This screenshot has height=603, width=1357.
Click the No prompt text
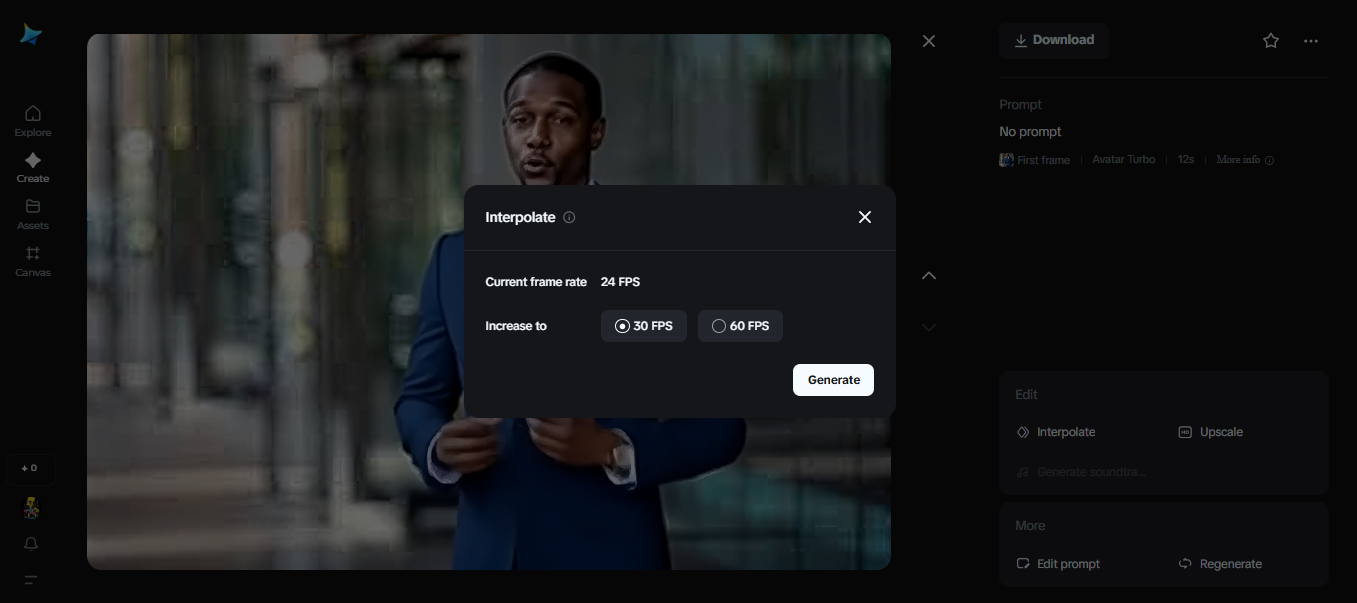point(1030,132)
